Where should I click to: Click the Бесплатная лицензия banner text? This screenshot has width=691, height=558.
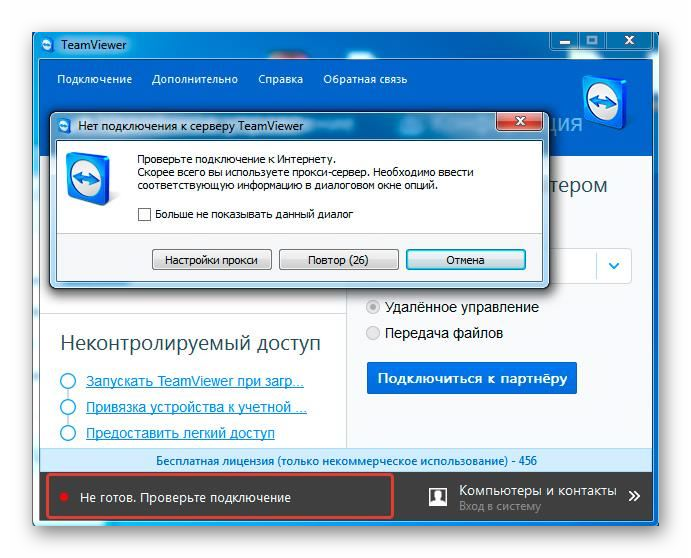click(x=346, y=461)
